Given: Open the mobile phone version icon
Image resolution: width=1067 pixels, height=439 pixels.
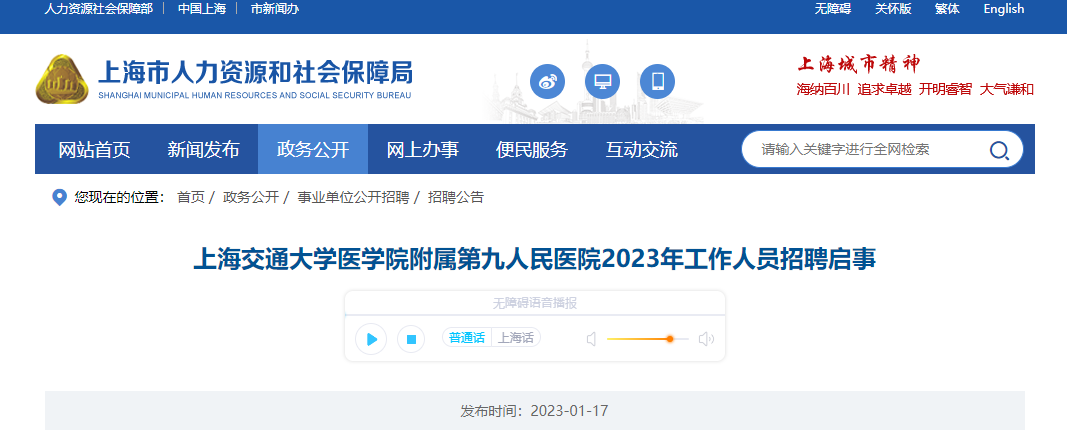Looking at the screenshot, I should click(x=657, y=82).
